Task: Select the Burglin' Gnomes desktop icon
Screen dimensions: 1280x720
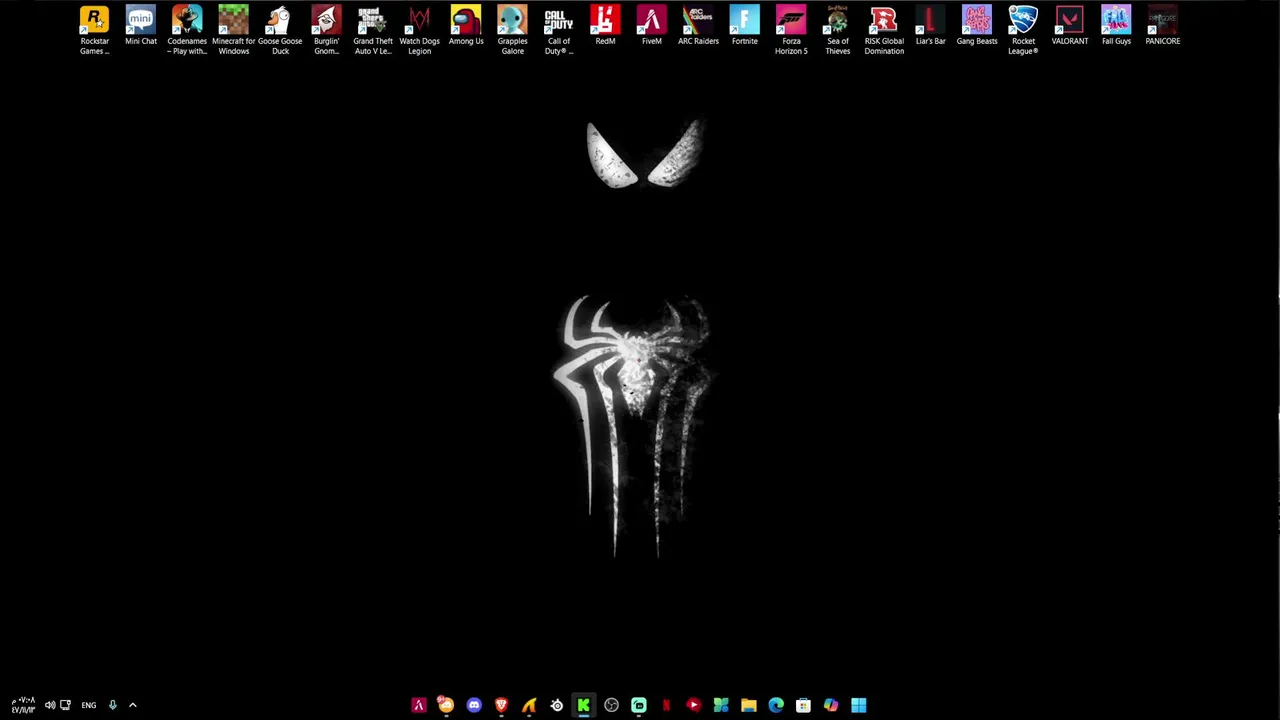Action: 326,30
